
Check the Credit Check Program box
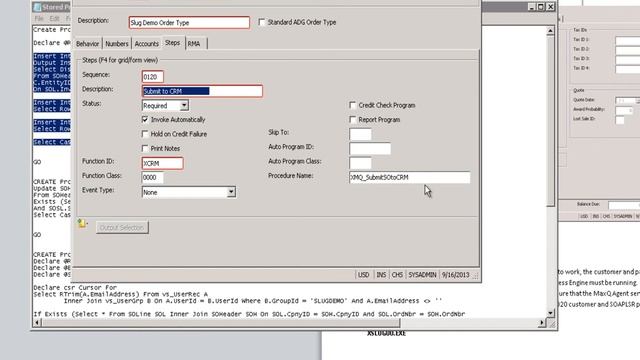coord(353,105)
